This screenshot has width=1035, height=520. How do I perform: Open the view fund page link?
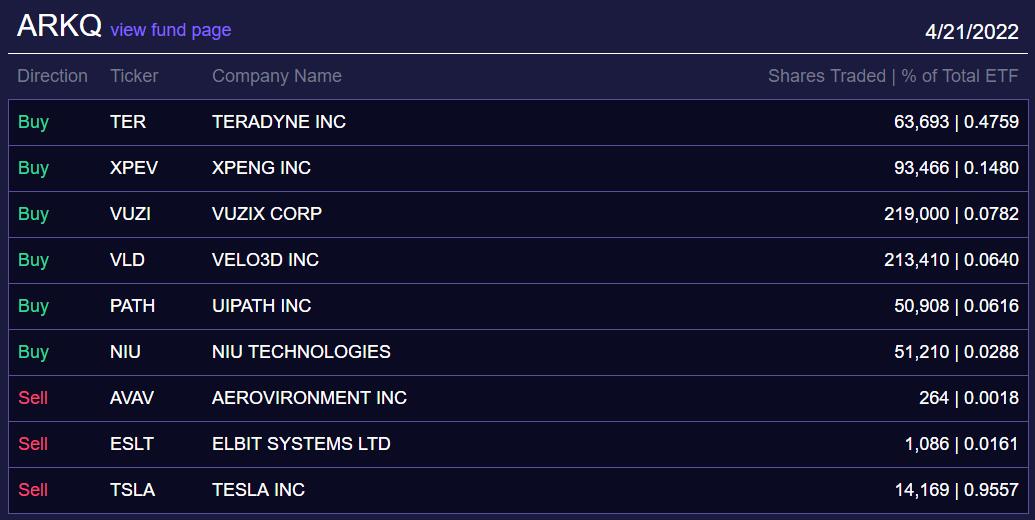coord(170,30)
